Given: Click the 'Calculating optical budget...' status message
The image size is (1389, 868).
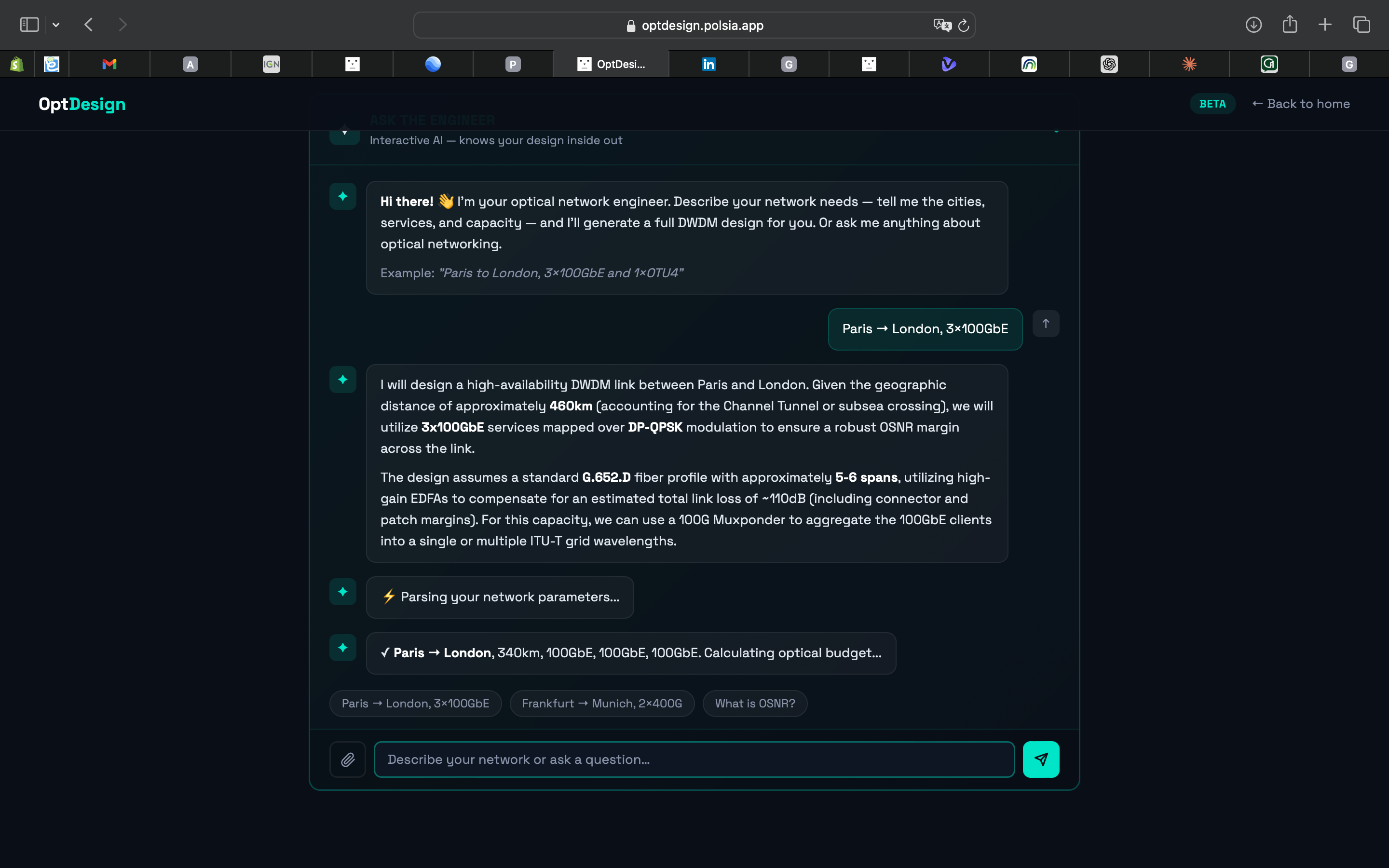Looking at the screenshot, I should tap(631, 653).
